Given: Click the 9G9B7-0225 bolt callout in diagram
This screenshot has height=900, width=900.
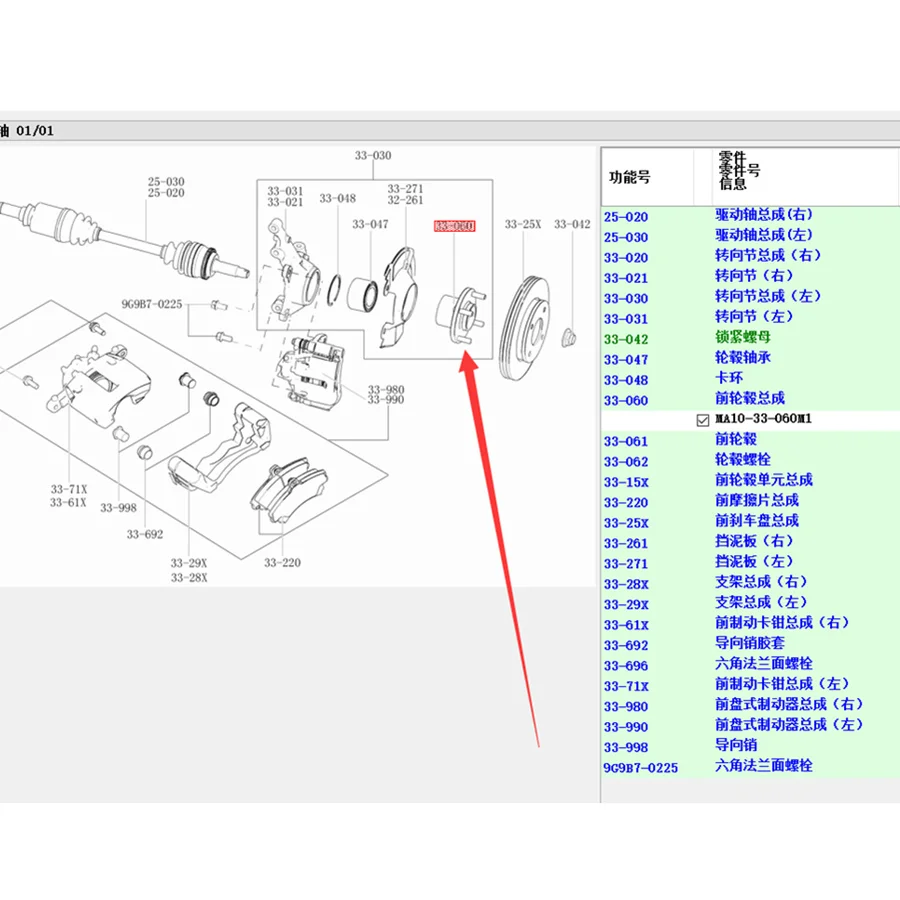Looking at the screenshot, I should 152,304.
